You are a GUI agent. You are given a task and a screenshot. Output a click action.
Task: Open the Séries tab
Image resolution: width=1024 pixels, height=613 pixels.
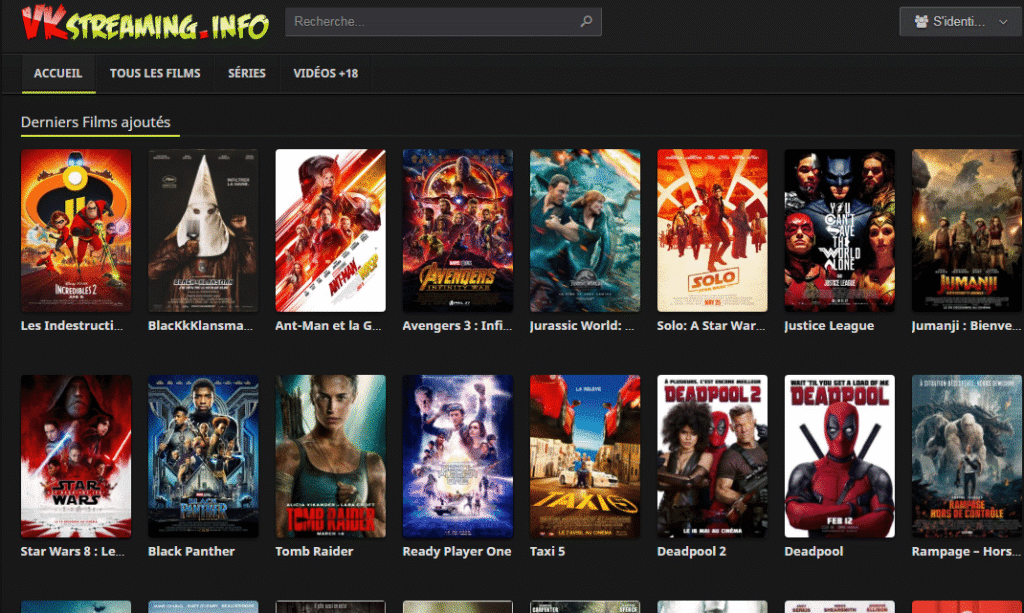coord(247,73)
